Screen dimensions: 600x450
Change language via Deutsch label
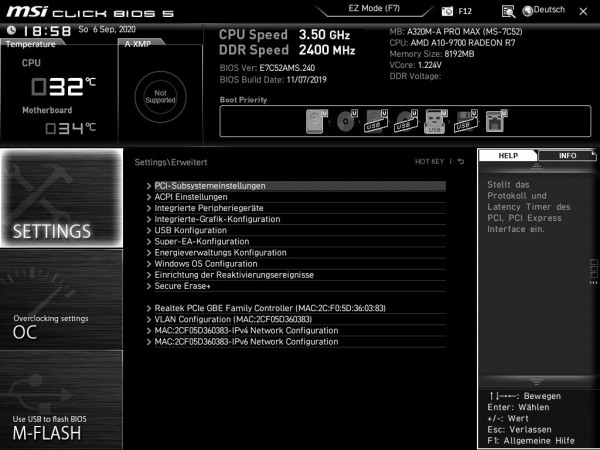tap(549, 10)
